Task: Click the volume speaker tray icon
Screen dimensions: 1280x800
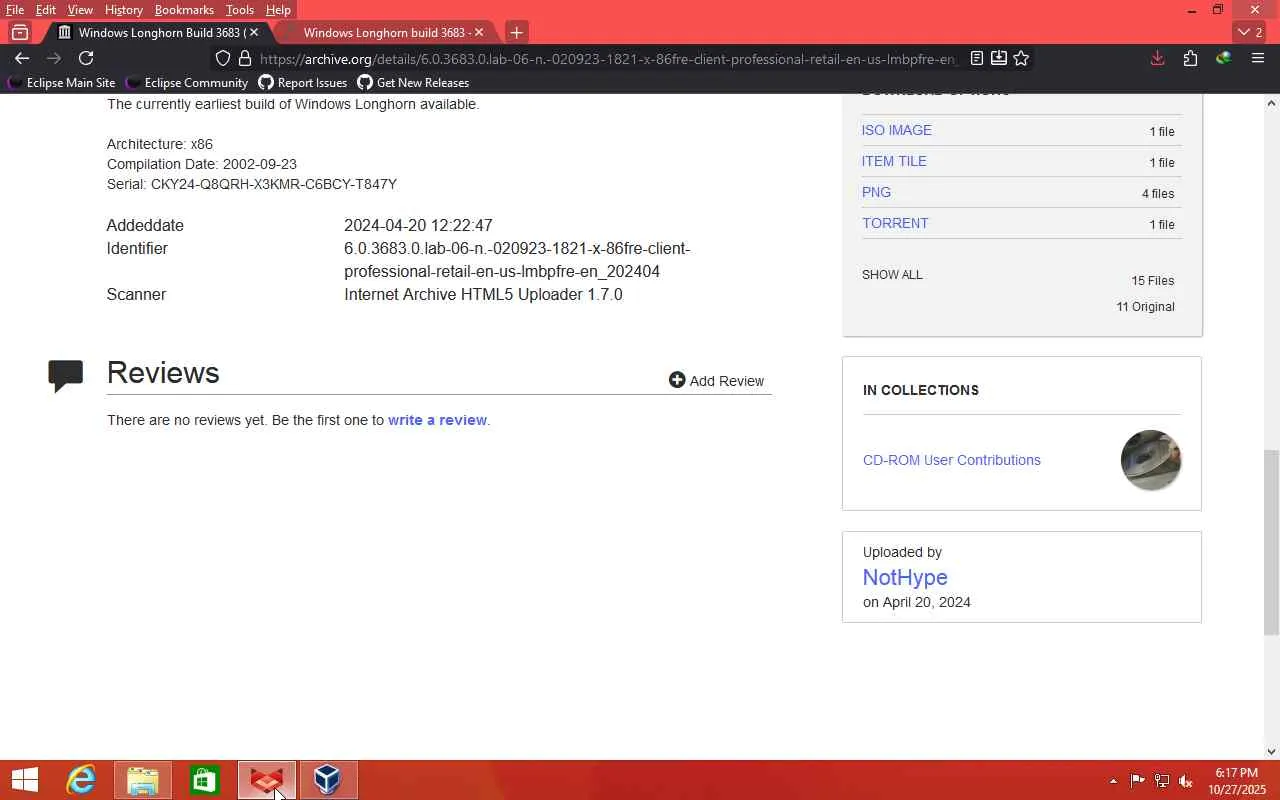Action: (x=1186, y=781)
